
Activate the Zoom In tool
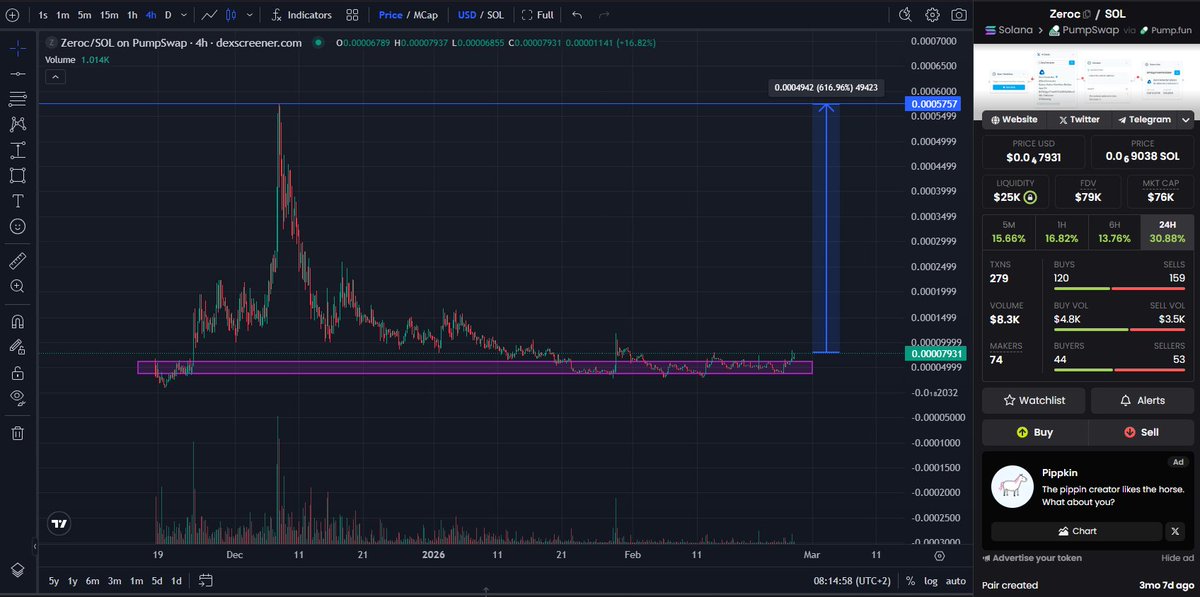(x=17, y=286)
